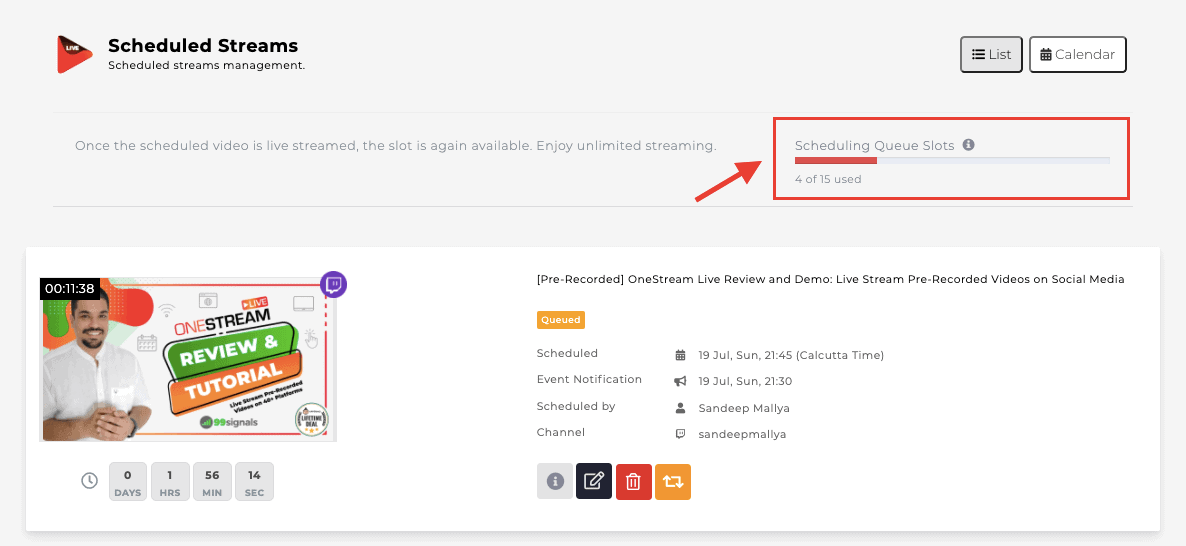The image size is (1186, 546).
Task: Click the megaphone Event Notification icon
Action: (x=680, y=381)
